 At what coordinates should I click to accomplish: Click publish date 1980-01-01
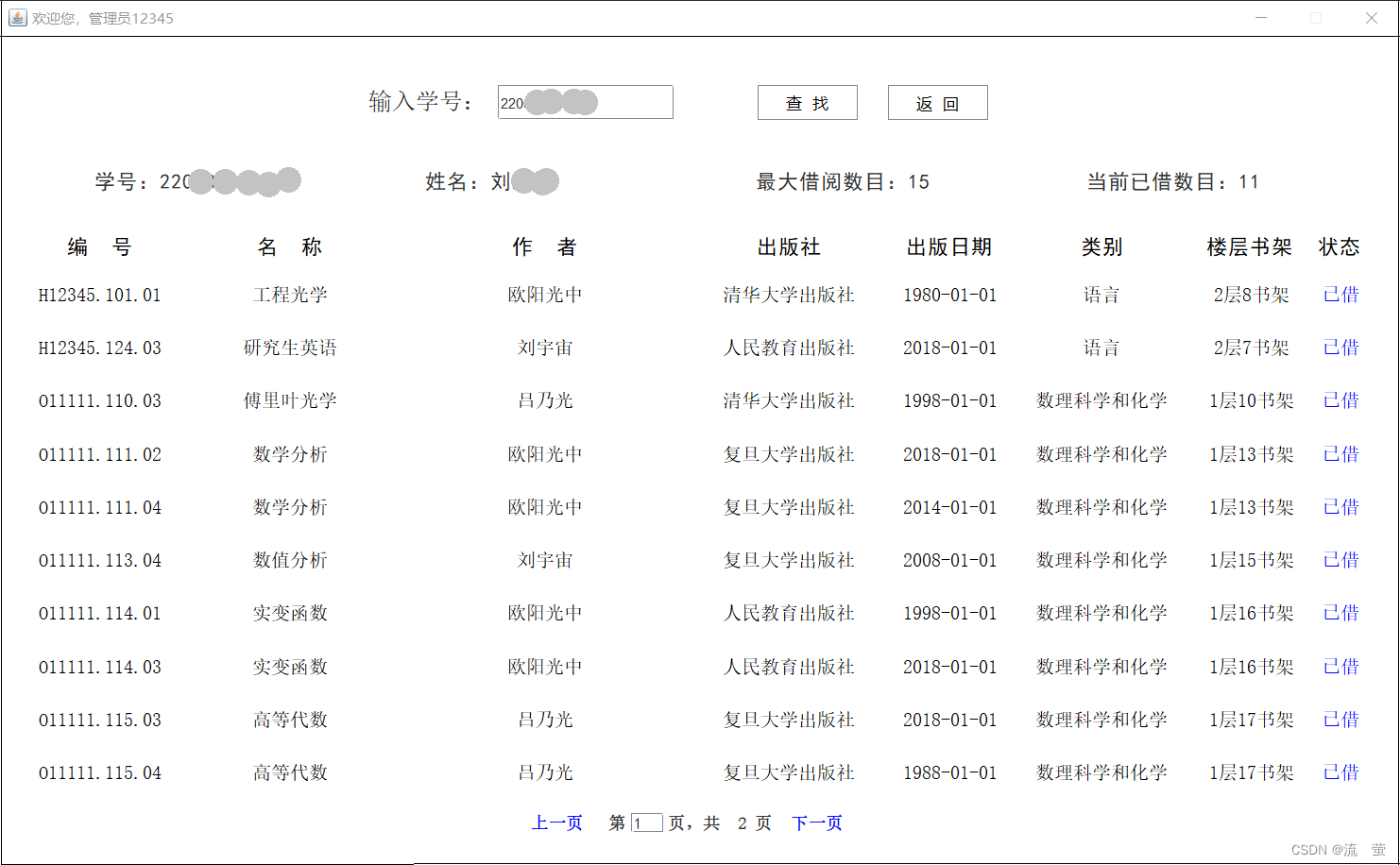(x=949, y=295)
